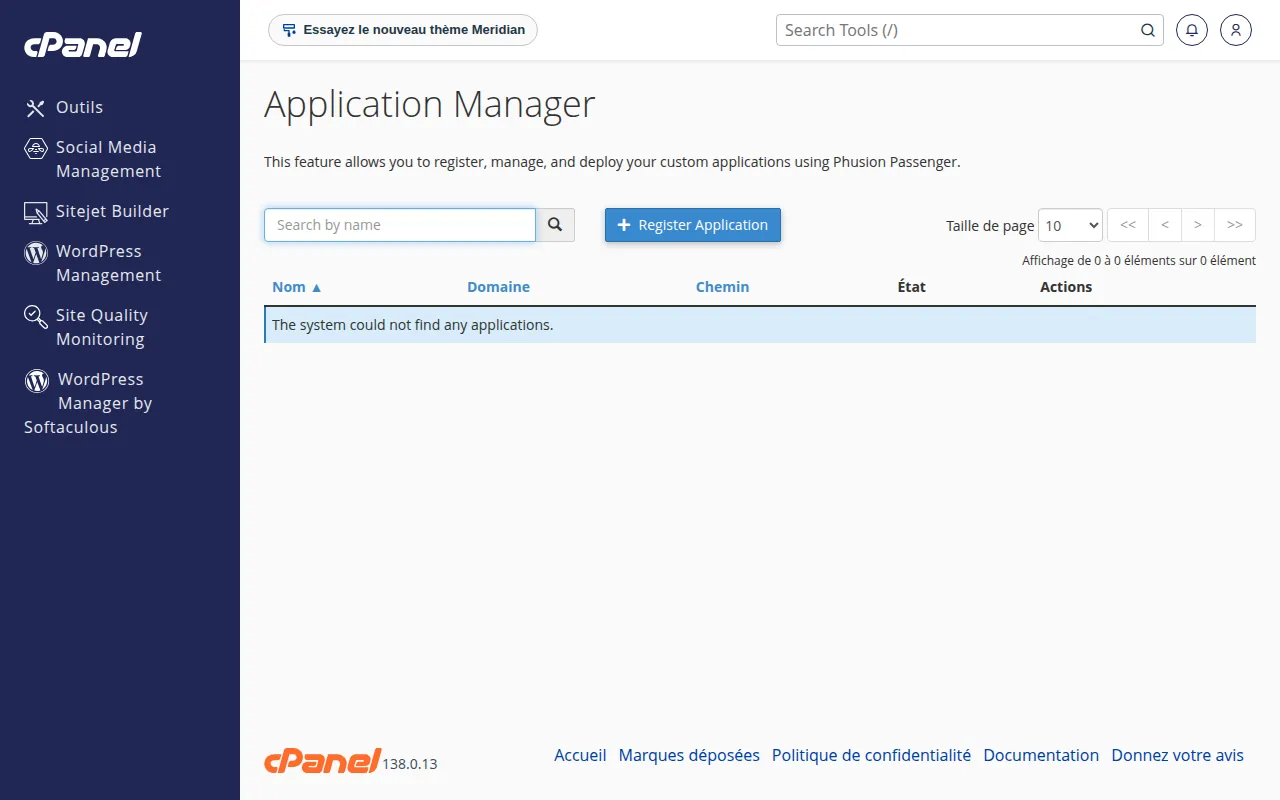Sort the table by Chemin
The width and height of the screenshot is (1280, 800).
pos(722,287)
